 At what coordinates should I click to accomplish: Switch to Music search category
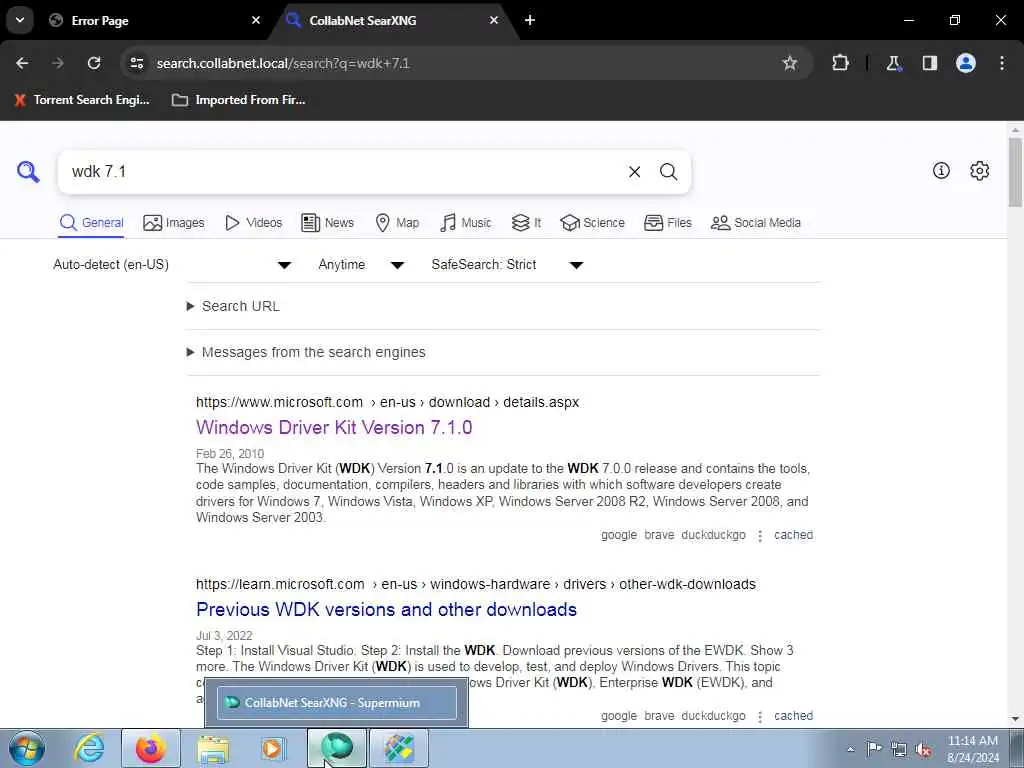[466, 223]
